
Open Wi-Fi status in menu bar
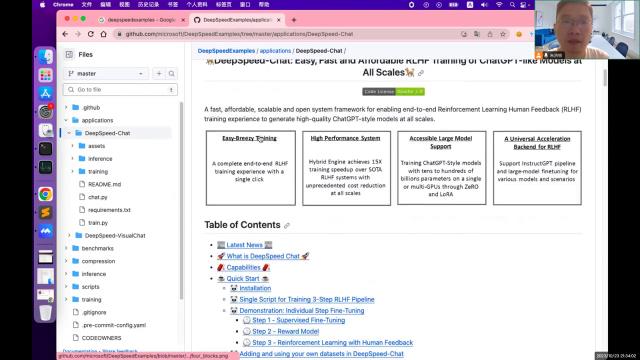point(499,5)
